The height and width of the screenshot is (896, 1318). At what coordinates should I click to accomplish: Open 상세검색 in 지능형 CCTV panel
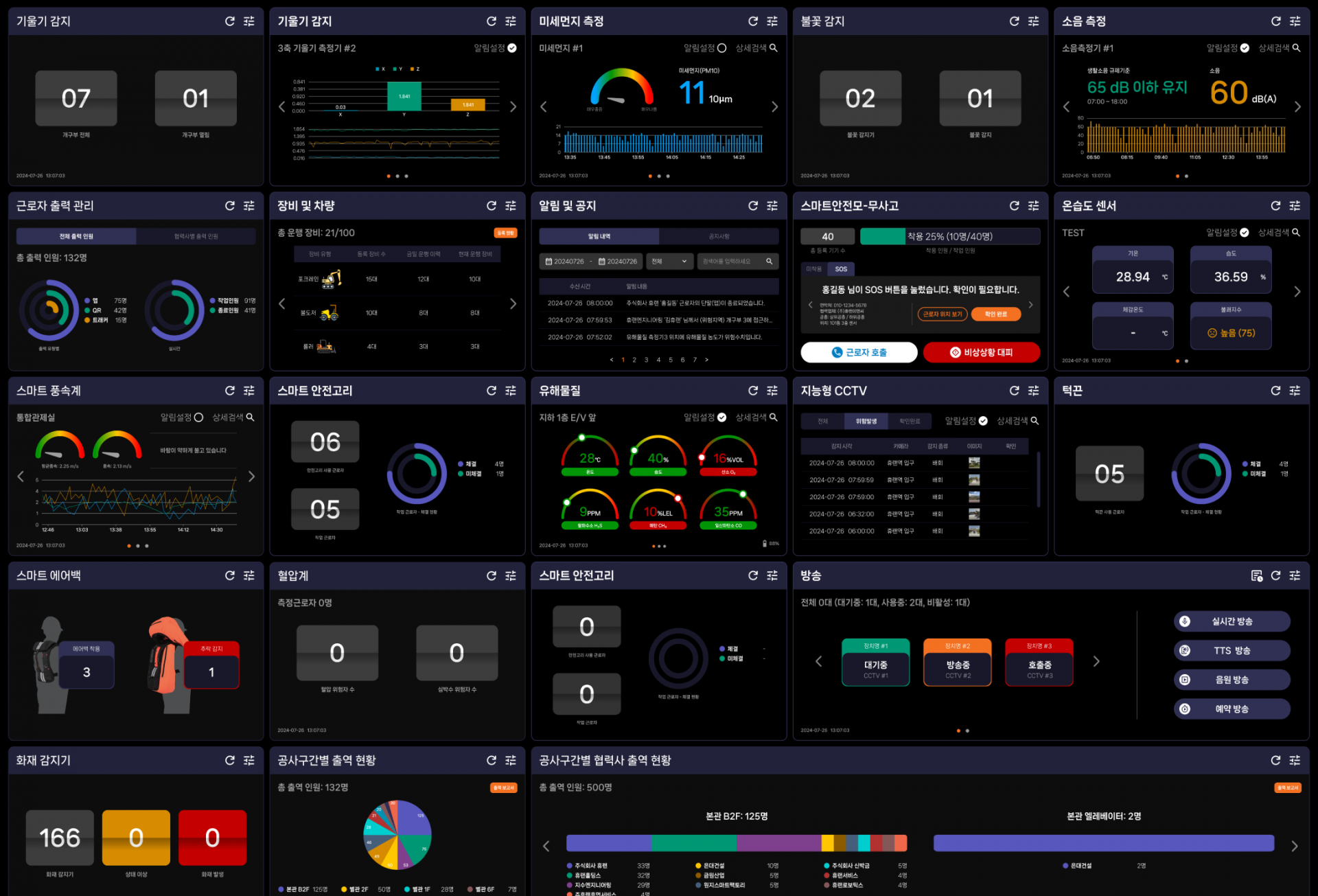pos(1018,421)
